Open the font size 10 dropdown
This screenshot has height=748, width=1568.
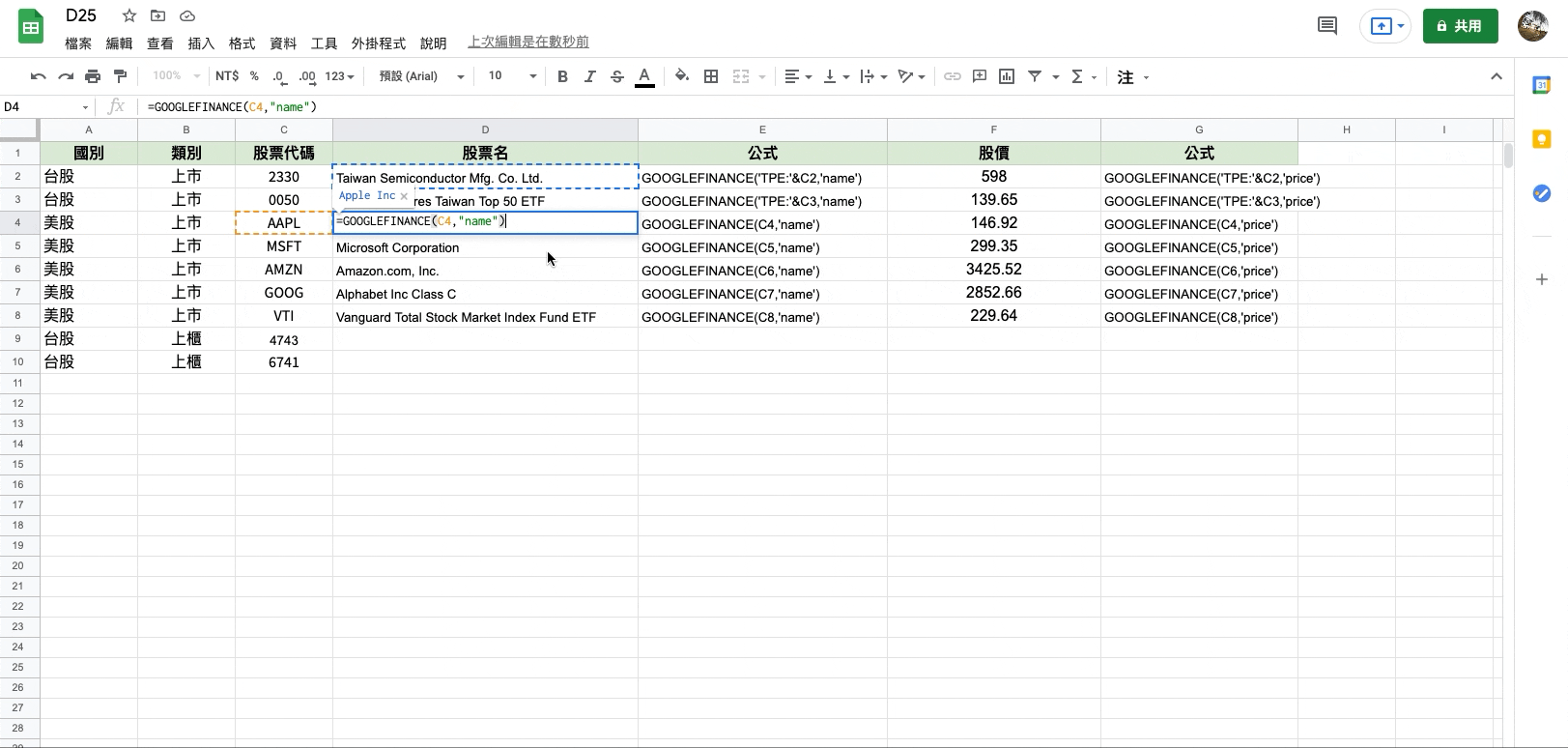(511, 76)
